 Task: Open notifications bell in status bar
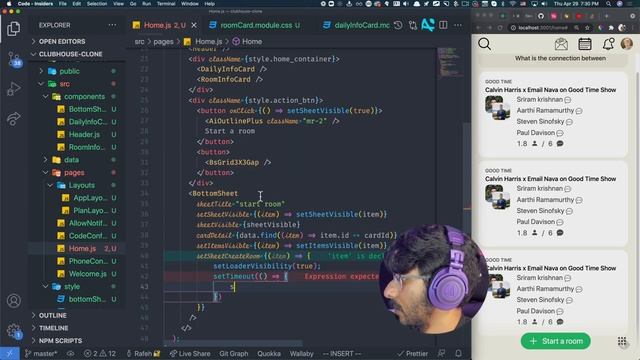[459, 354]
